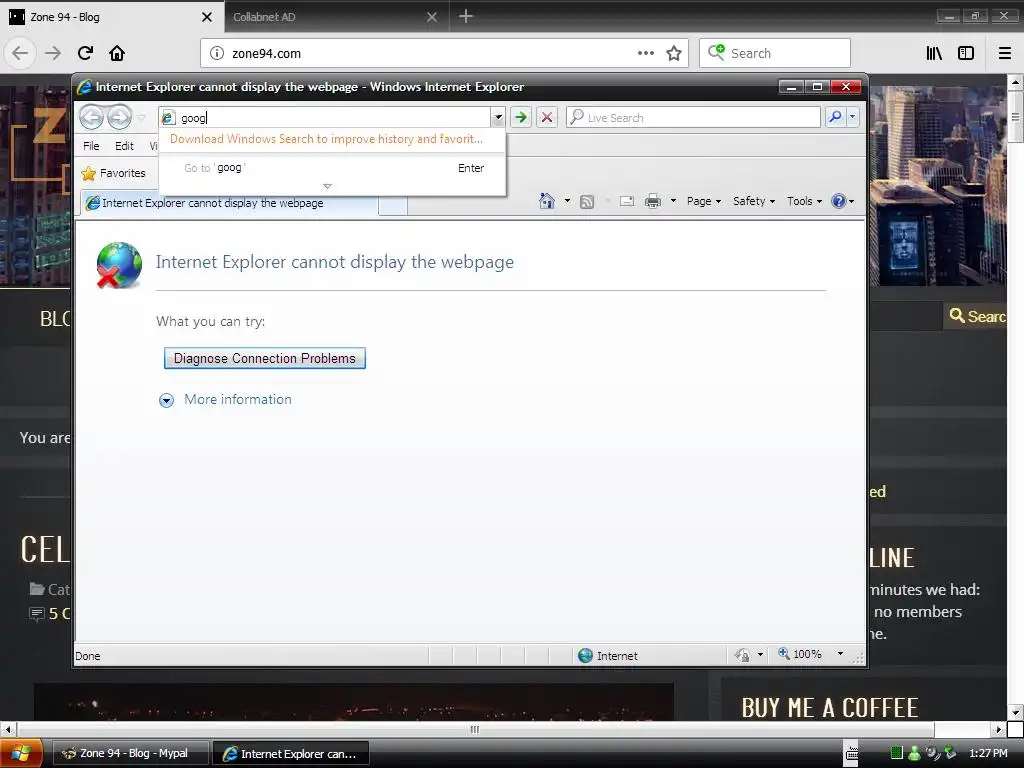
Task: Close the Collabnet AD tab
Action: coord(432,17)
